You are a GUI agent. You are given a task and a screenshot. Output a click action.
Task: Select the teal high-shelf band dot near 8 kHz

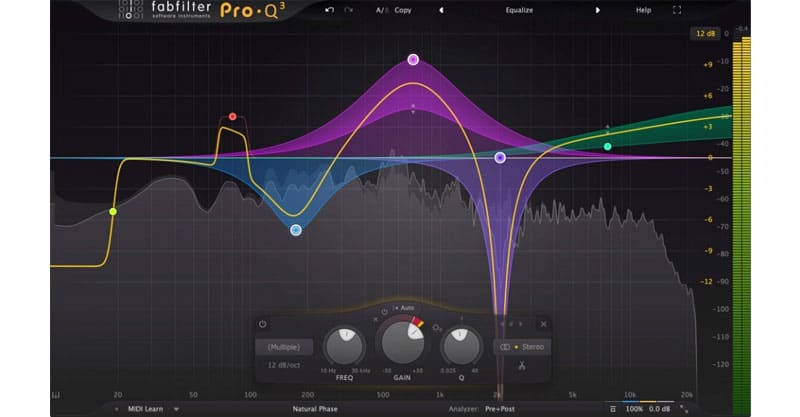(x=608, y=146)
